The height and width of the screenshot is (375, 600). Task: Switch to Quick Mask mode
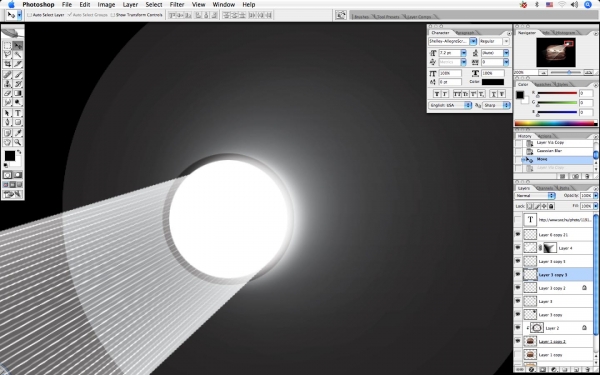[18, 175]
